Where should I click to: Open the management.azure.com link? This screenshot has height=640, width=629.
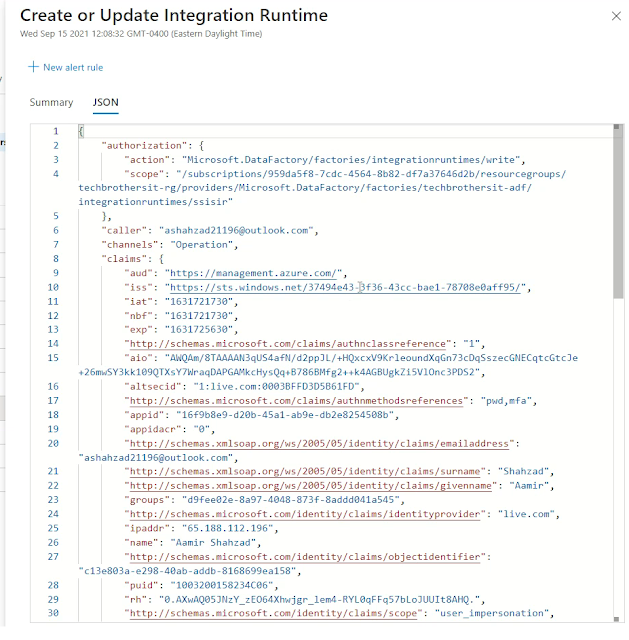(253, 273)
